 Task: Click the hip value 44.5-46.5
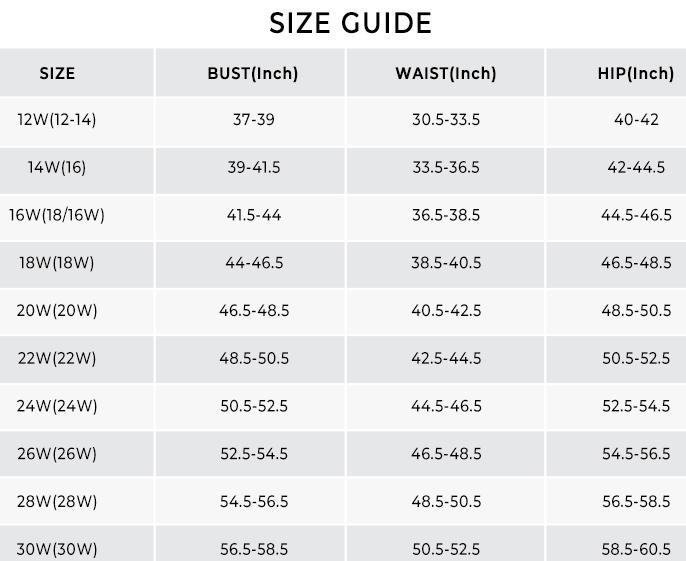pyautogui.click(x=636, y=215)
